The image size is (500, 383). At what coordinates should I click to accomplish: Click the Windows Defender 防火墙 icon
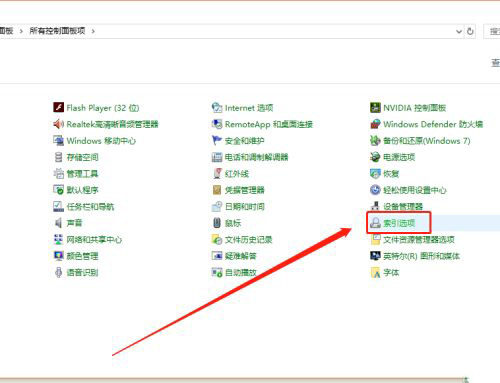coord(375,124)
